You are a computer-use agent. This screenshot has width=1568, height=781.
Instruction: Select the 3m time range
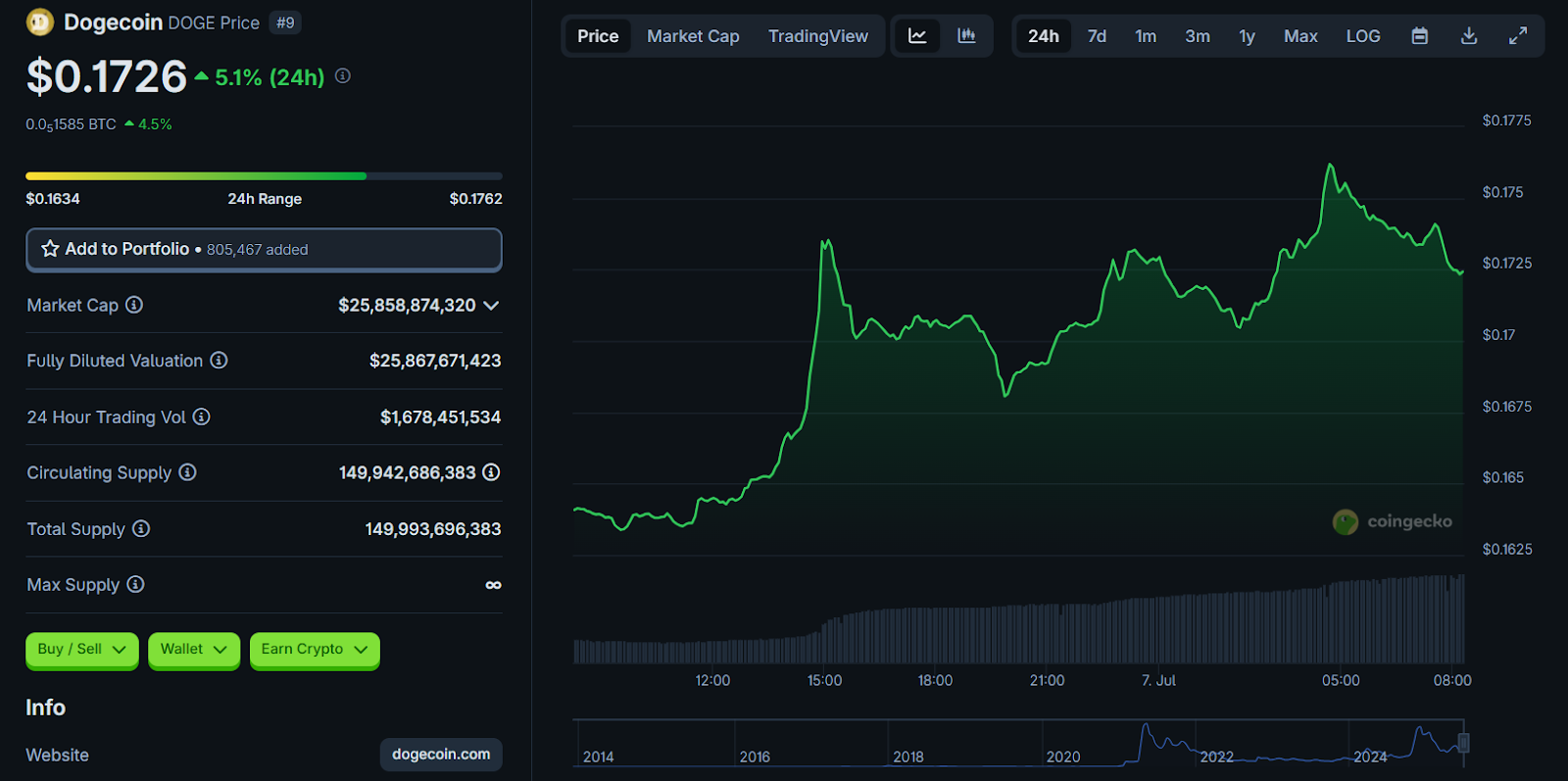[x=1197, y=36]
